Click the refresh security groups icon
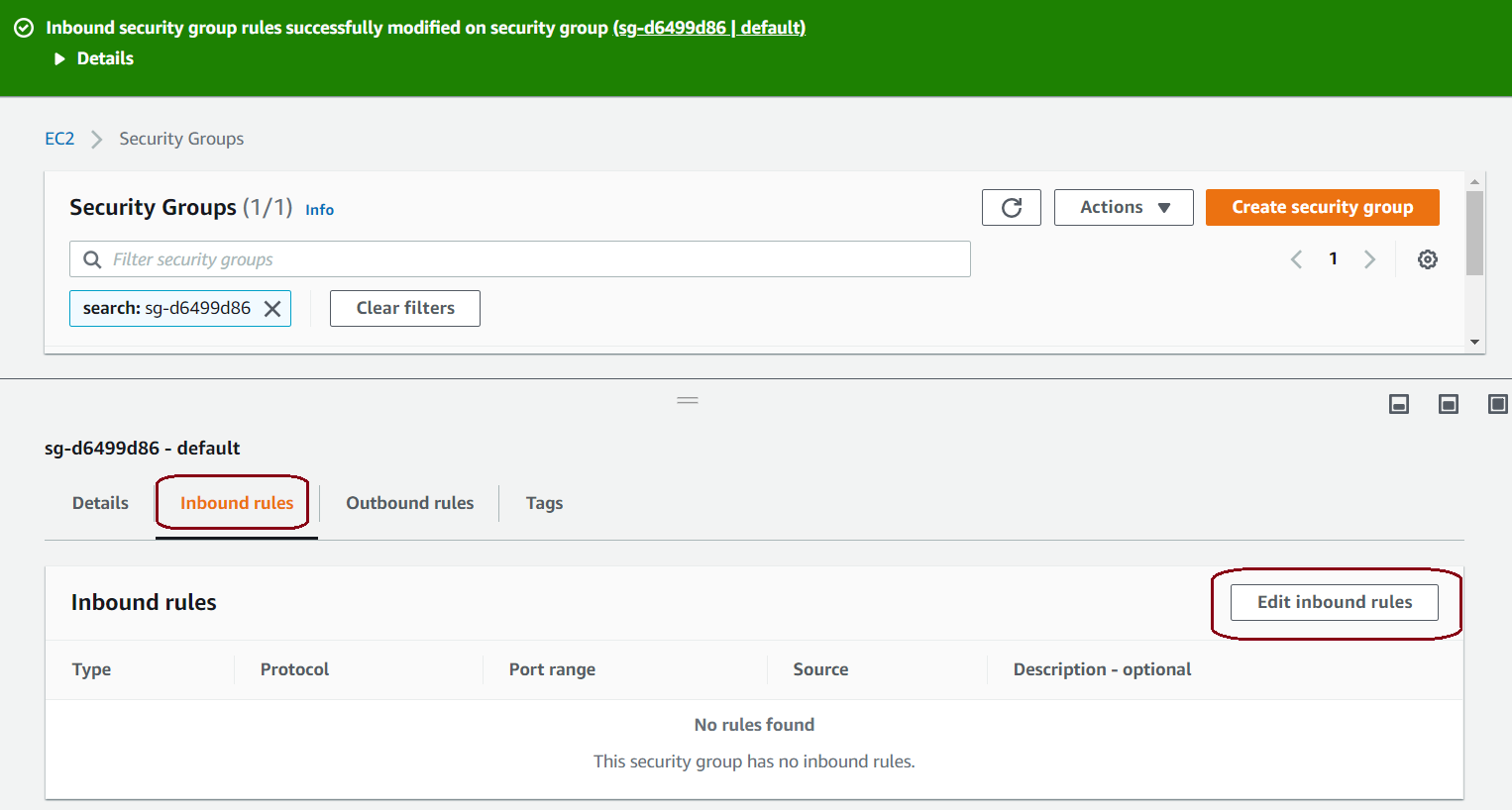The image size is (1512, 810). point(1011,208)
